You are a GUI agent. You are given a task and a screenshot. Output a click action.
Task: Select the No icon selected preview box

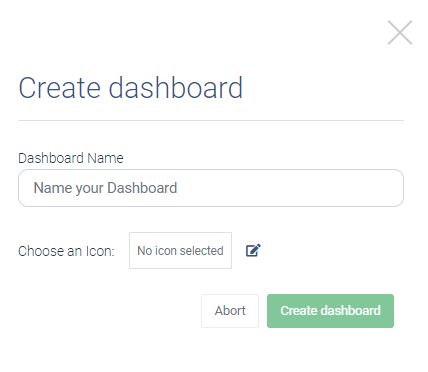point(180,250)
